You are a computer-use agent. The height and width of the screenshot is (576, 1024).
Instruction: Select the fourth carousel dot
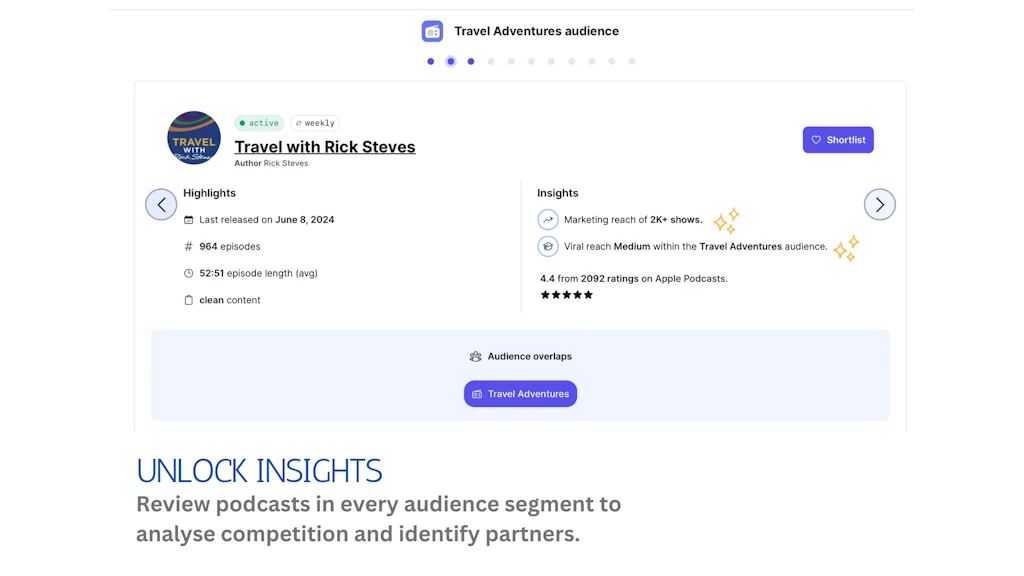(491, 61)
